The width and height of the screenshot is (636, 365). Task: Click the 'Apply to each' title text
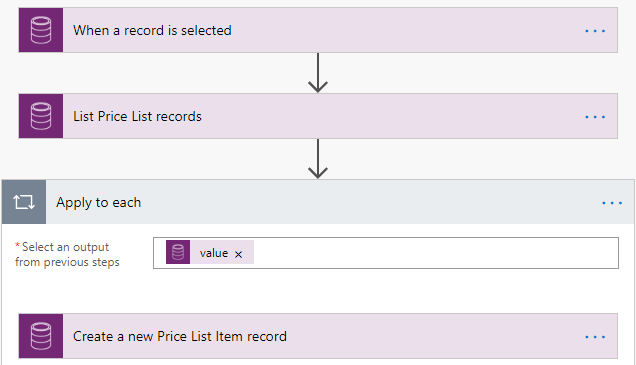(x=99, y=202)
